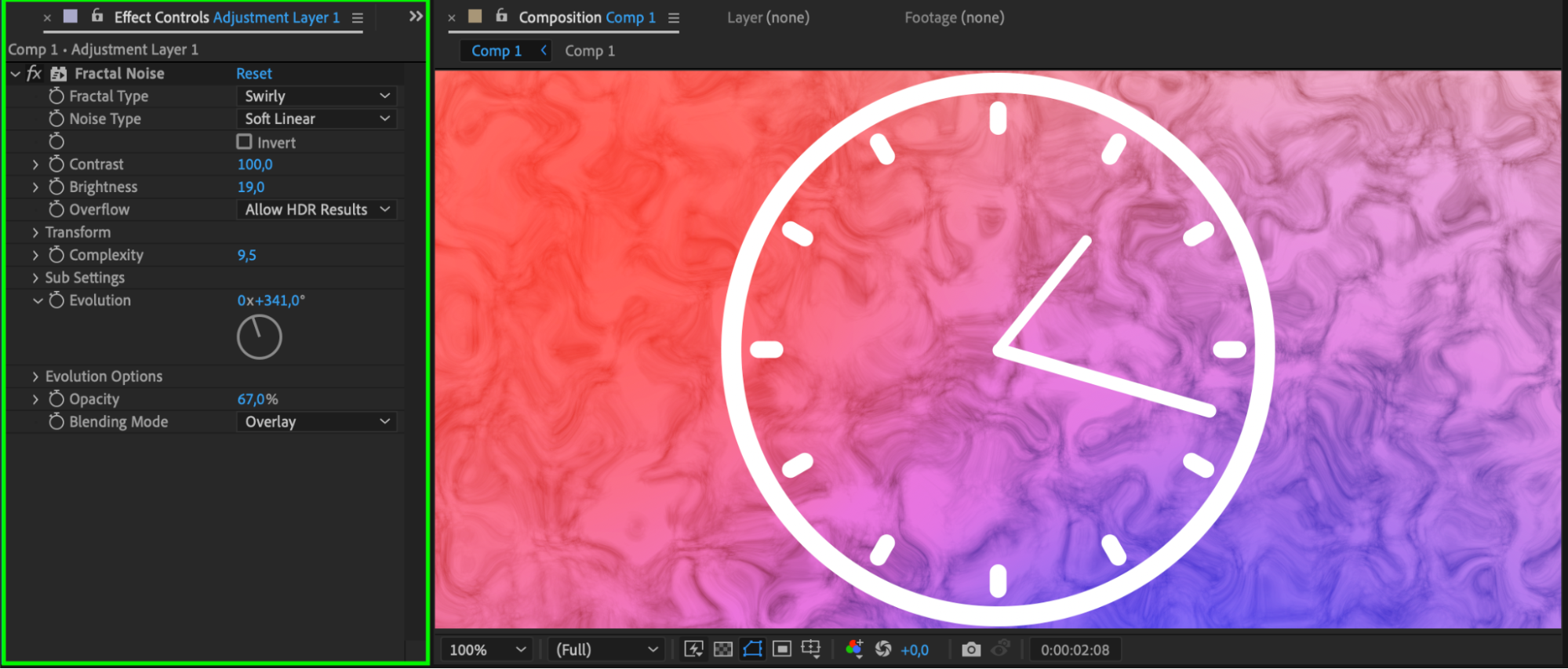Toggle the Fractal Type stopwatch

[56, 96]
